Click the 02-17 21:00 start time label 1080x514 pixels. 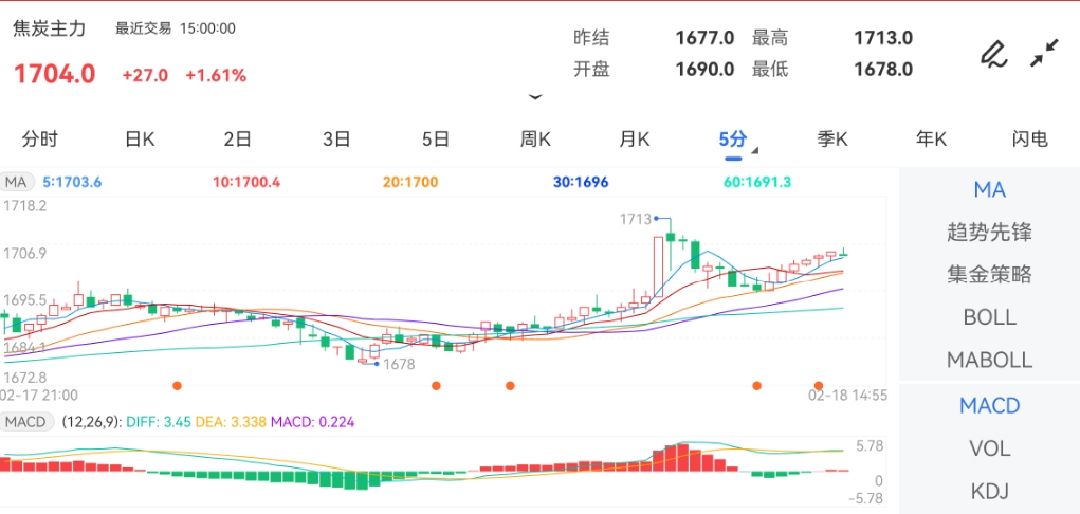pyautogui.click(x=39, y=395)
